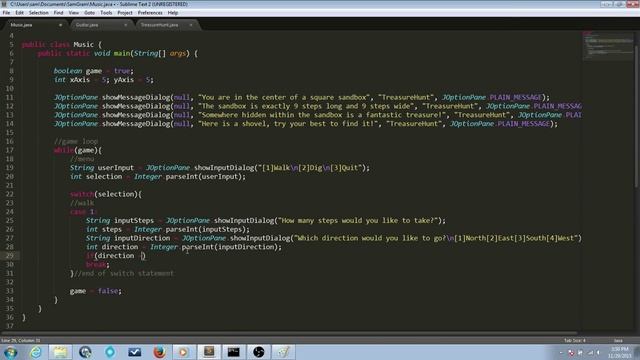Open the Project menu
This screenshot has height=360, width=640.
[x=125, y=13]
